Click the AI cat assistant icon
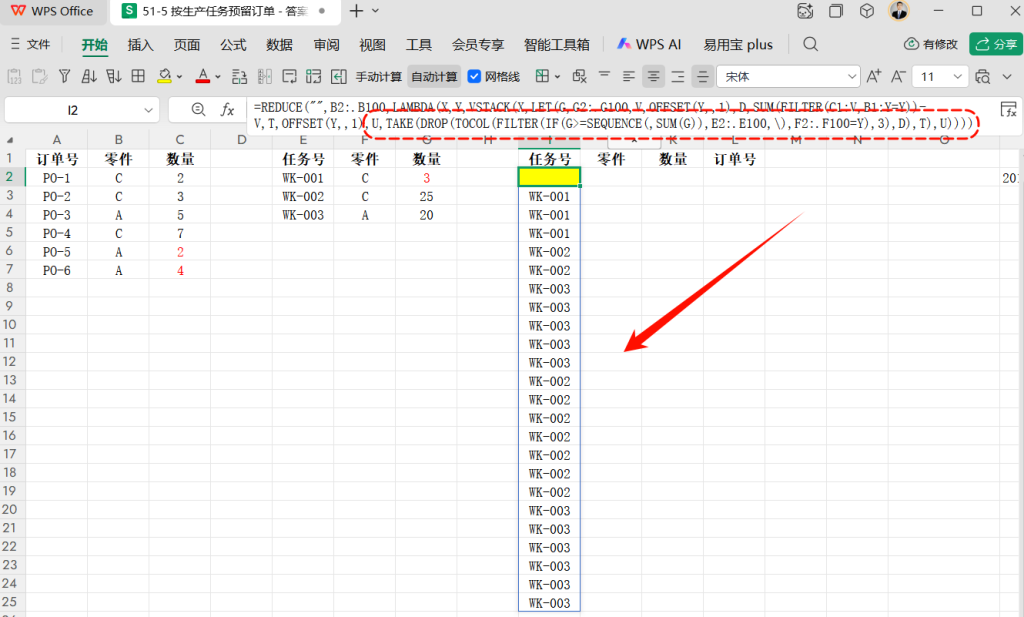Image resolution: width=1024 pixels, height=617 pixels. coord(805,10)
